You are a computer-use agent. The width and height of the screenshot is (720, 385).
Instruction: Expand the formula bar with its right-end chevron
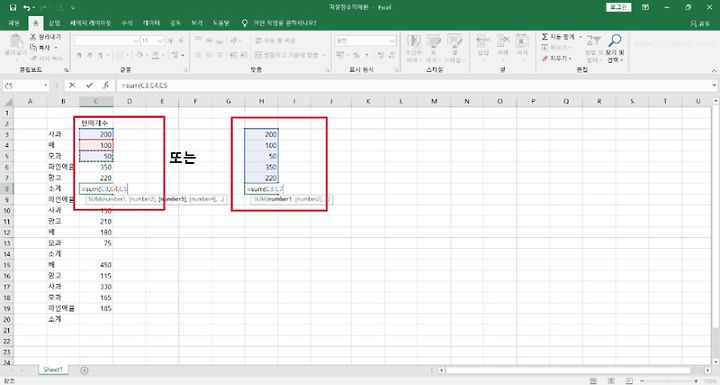[714, 85]
